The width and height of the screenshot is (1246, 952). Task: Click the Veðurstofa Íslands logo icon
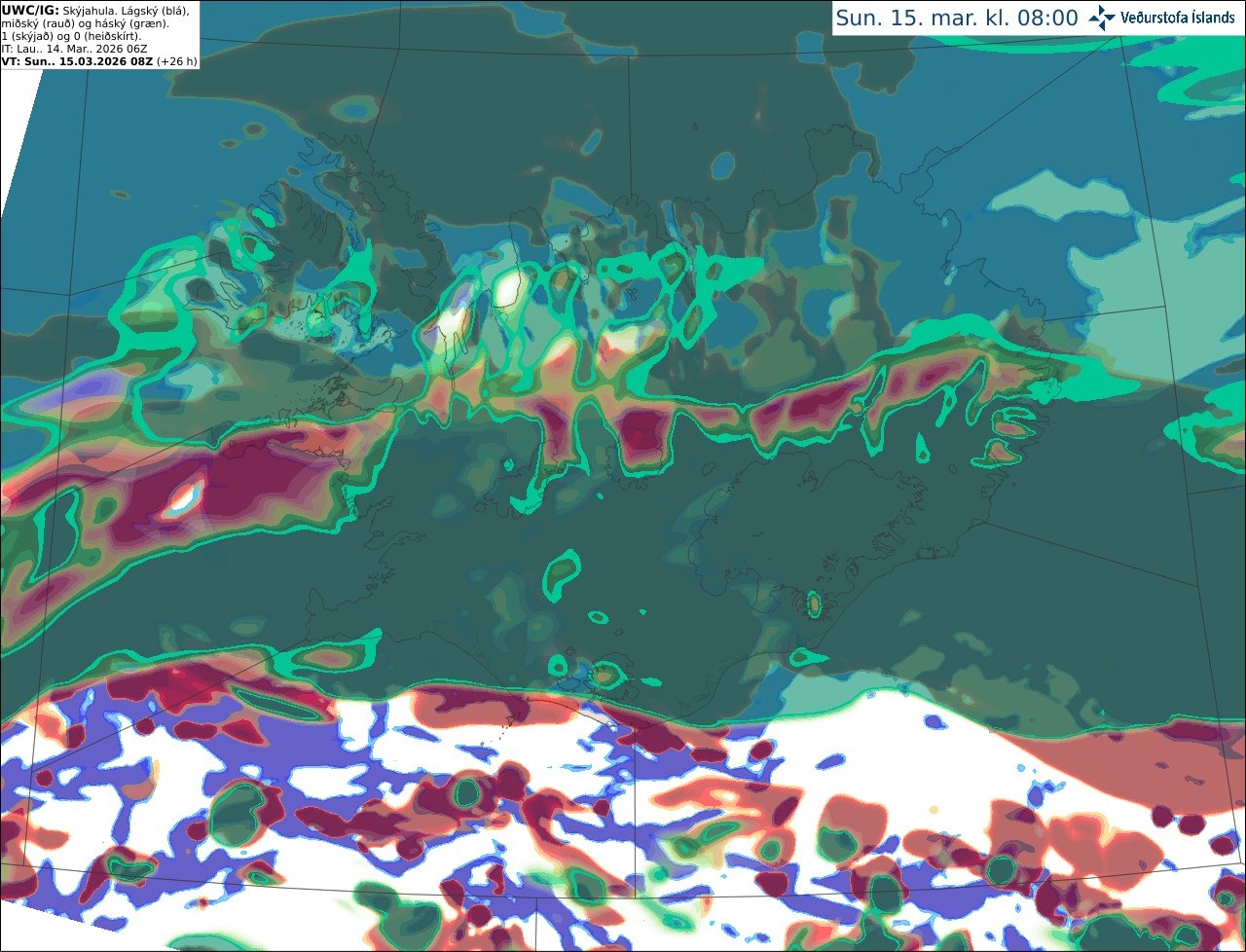tap(1102, 18)
